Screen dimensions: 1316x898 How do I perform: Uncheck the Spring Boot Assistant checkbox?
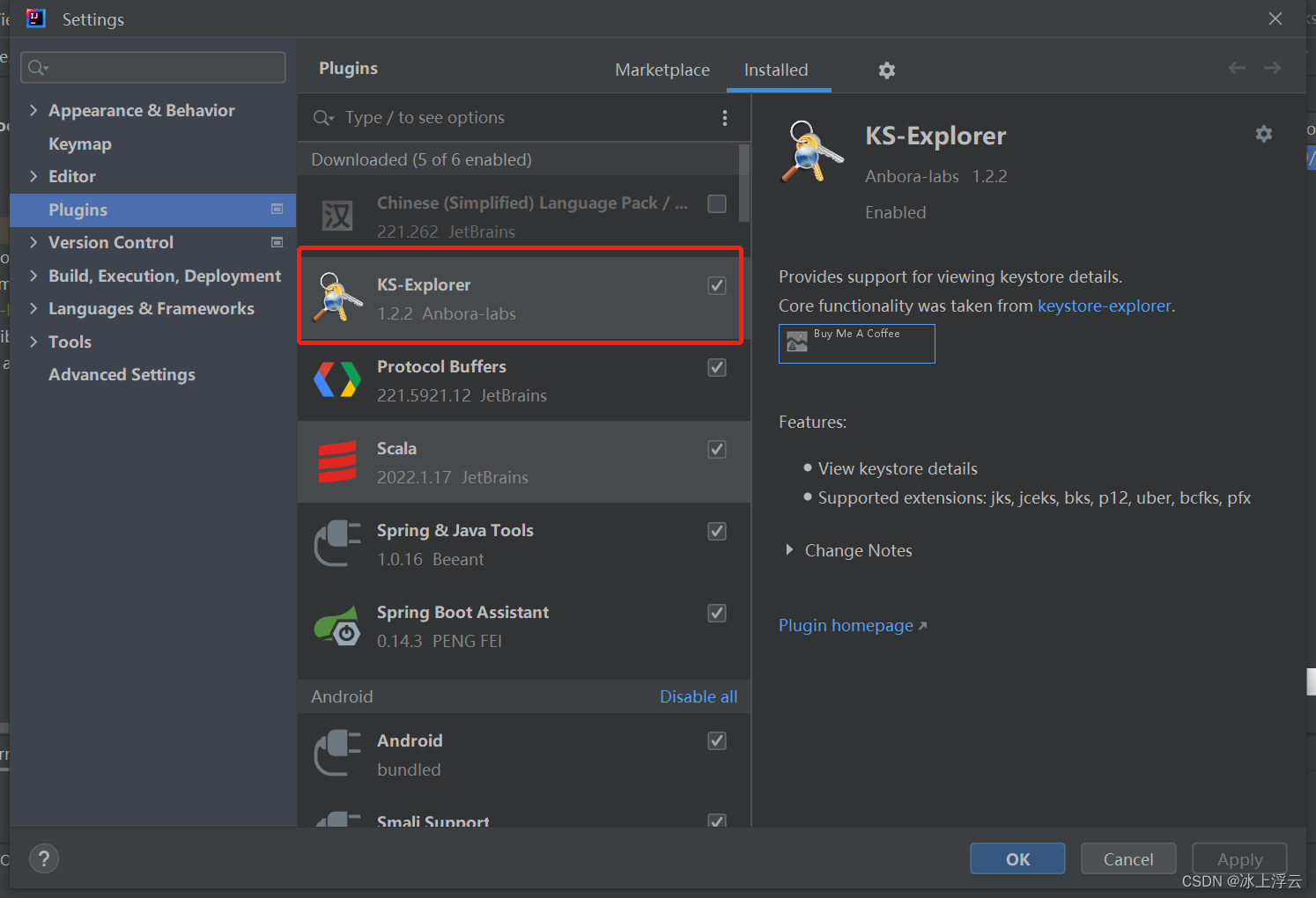coord(717,613)
